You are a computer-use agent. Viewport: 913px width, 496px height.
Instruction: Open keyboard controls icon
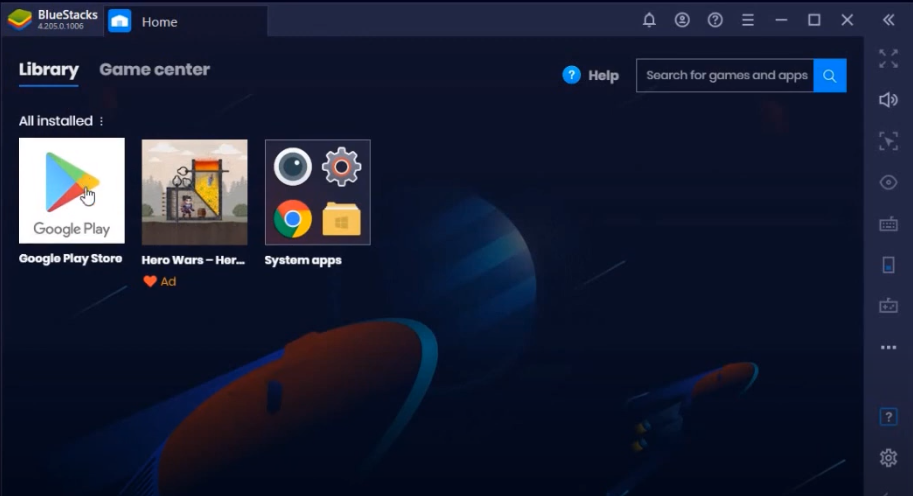(889, 224)
